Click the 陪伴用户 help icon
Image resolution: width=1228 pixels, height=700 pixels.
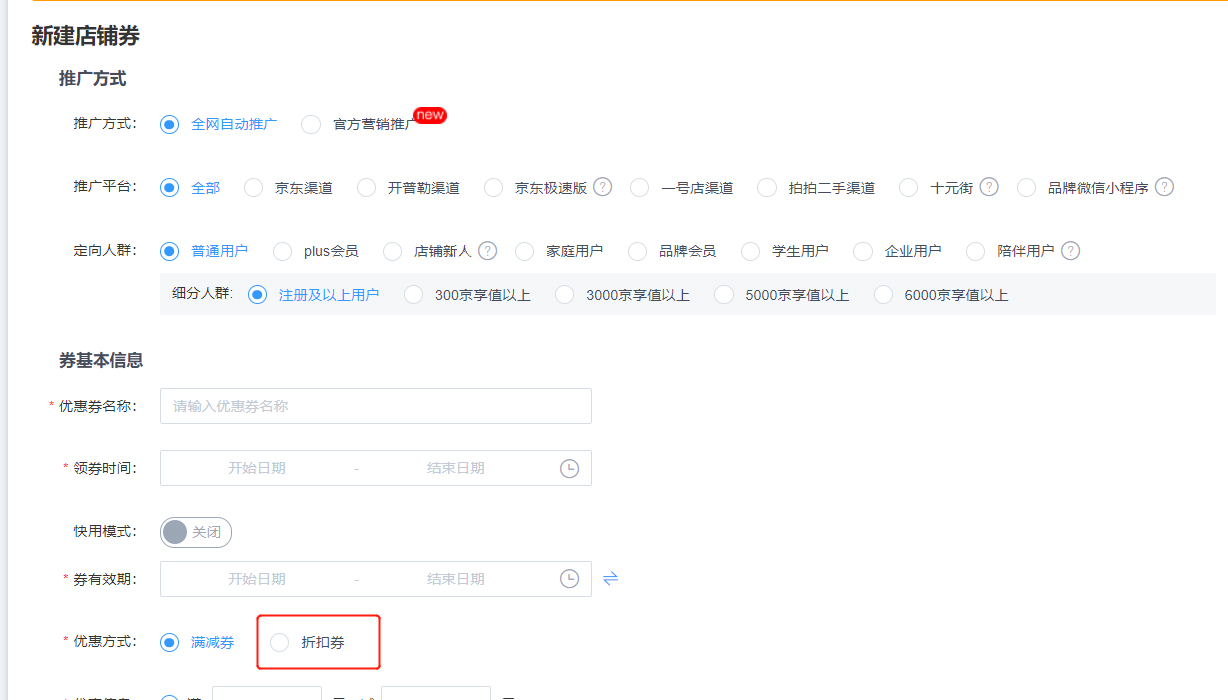click(1069, 251)
